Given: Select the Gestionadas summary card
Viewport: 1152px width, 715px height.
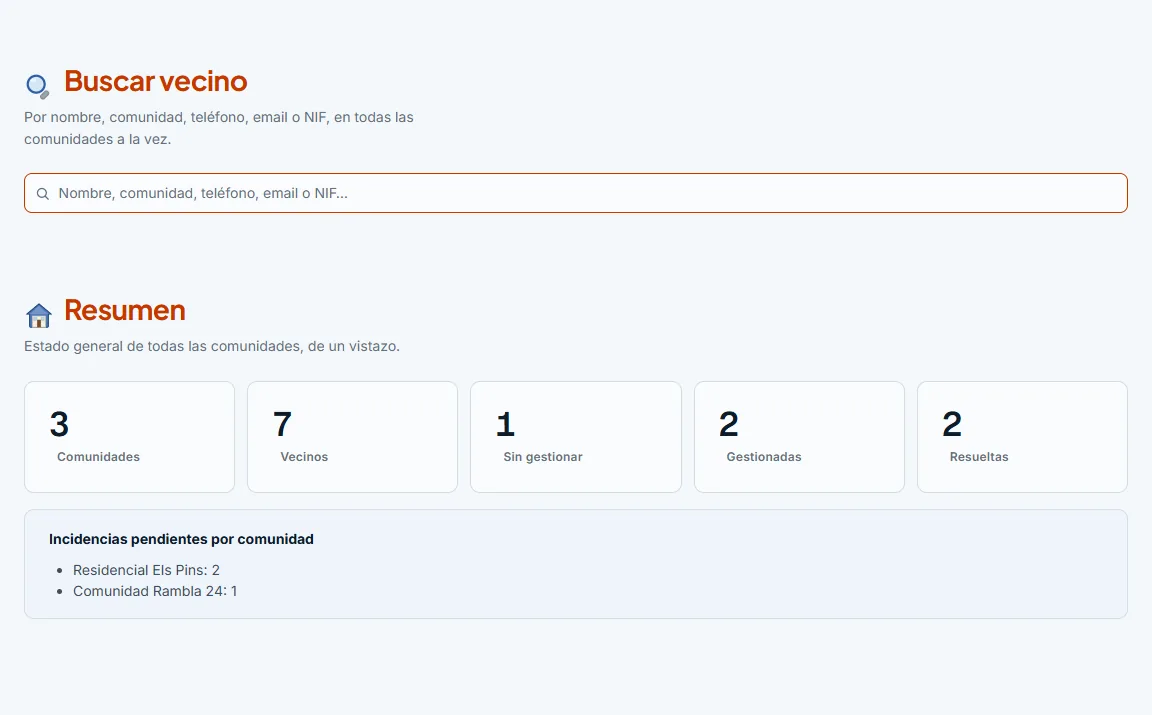Looking at the screenshot, I should pos(799,436).
